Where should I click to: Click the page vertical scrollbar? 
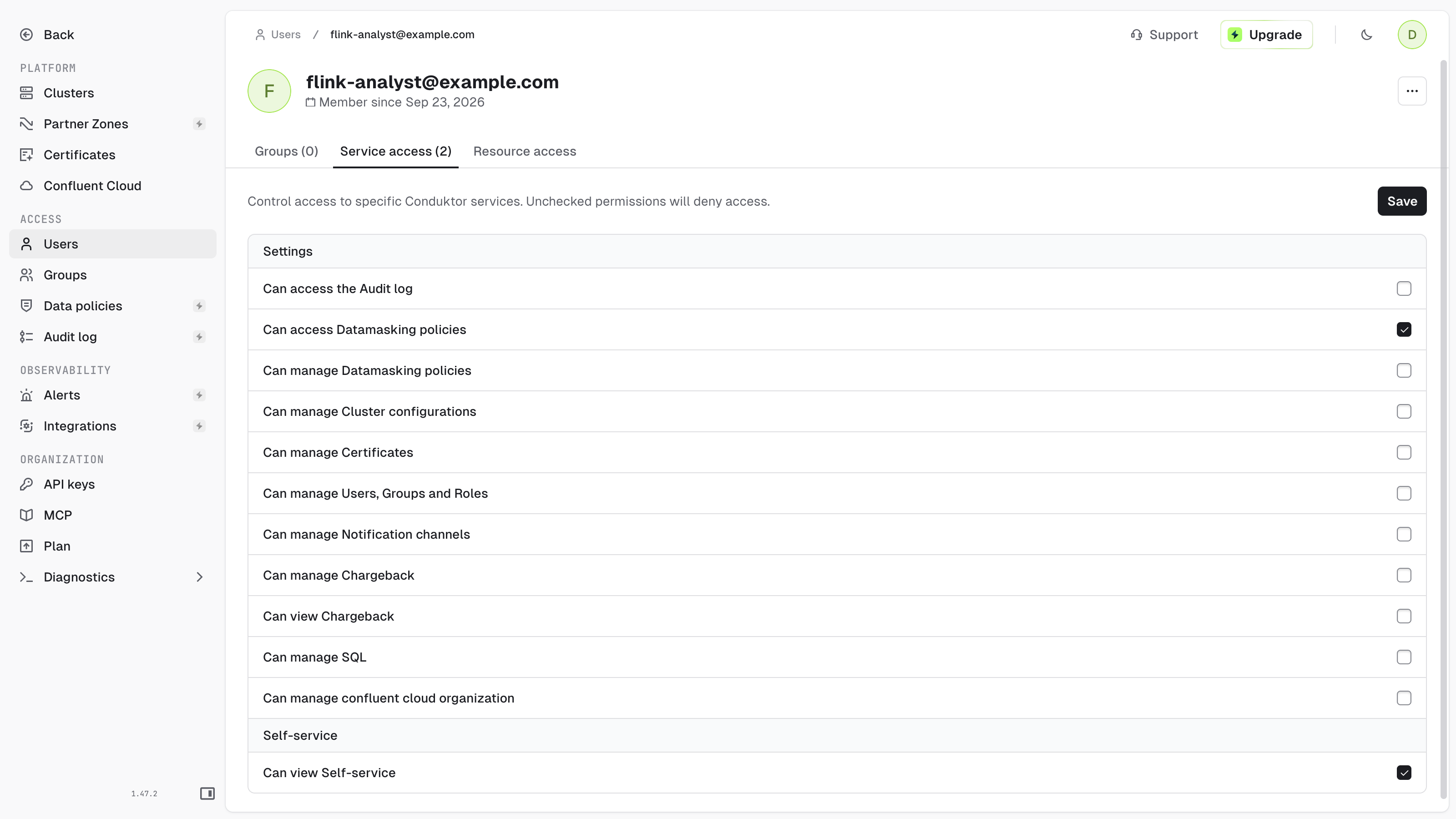(1443, 430)
